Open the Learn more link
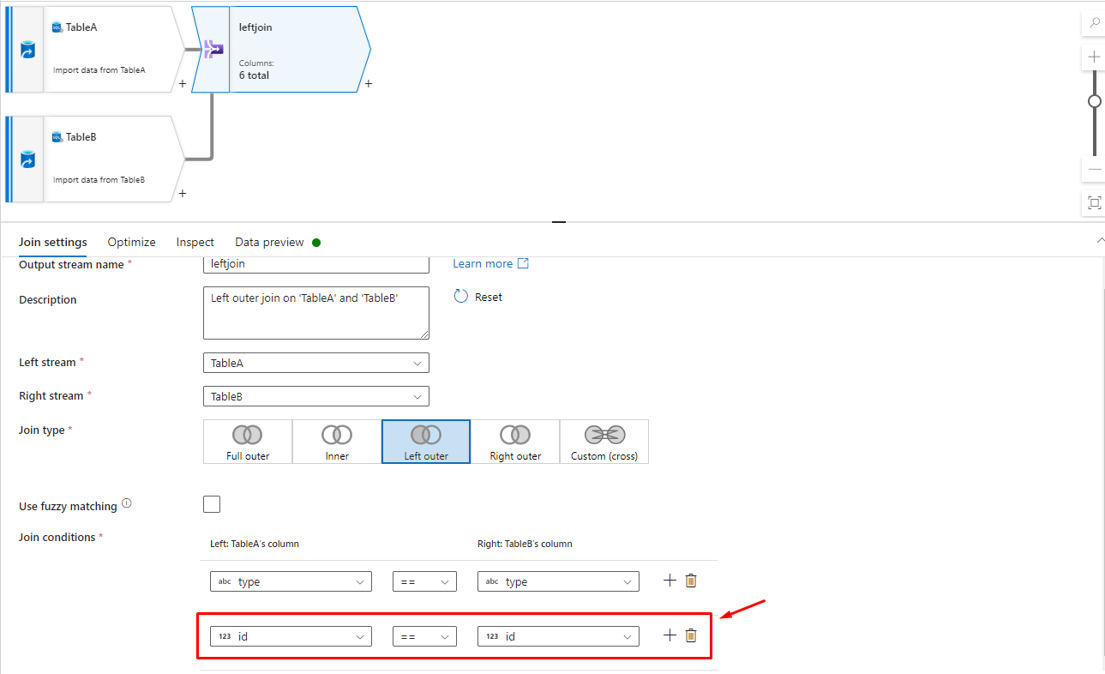Viewport: 1105px width, 674px height. [483, 263]
